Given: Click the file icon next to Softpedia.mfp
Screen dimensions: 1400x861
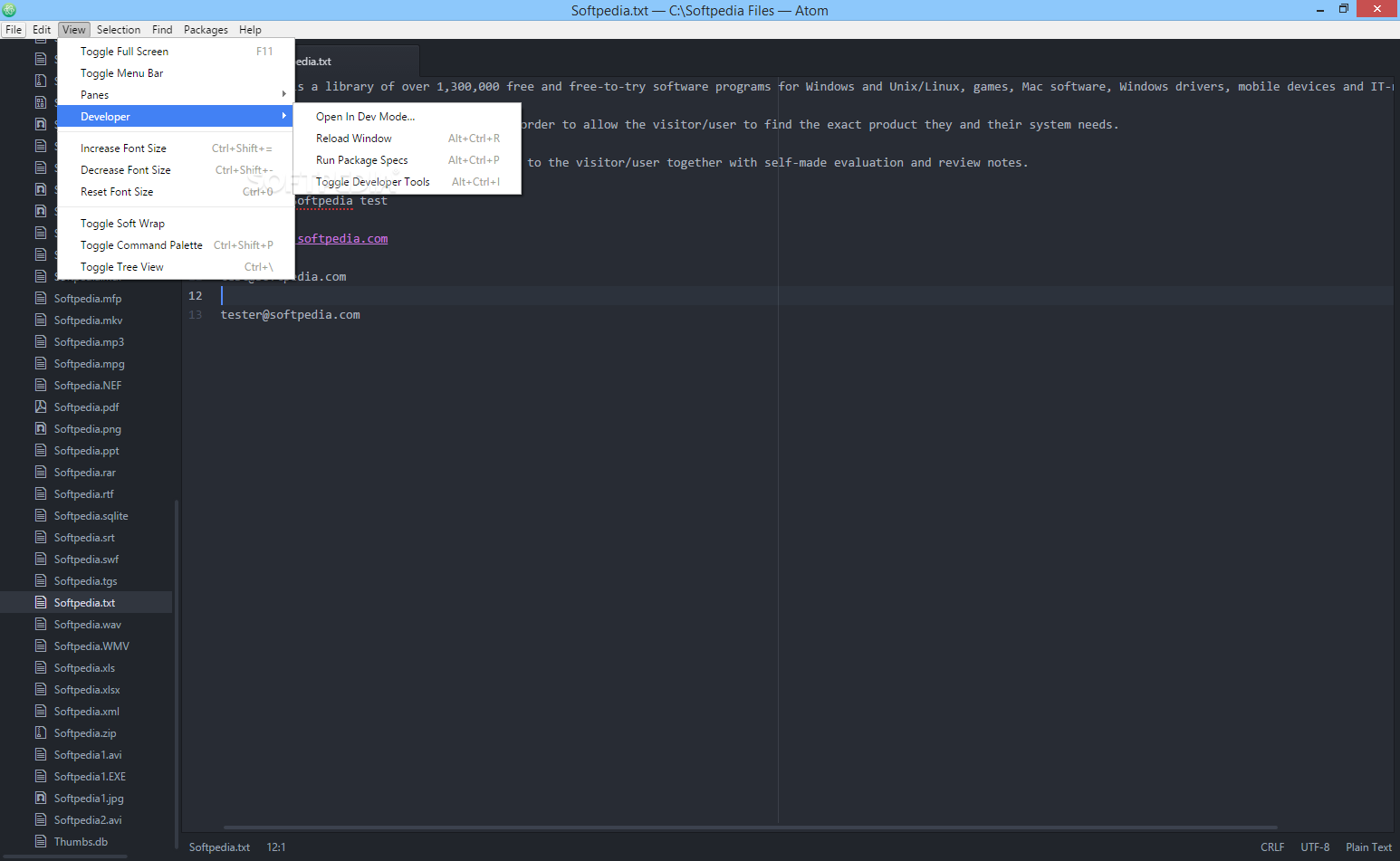Looking at the screenshot, I should coord(41,298).
